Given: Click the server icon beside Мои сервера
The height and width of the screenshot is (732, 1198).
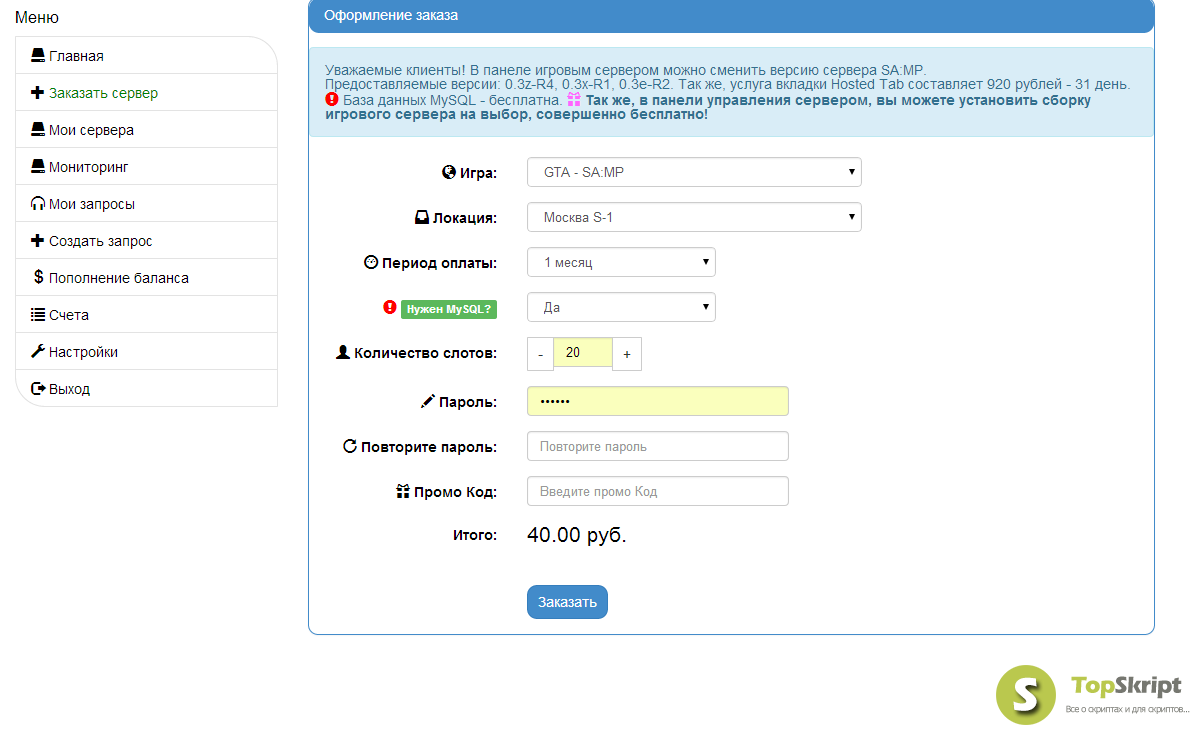Looking at the screenshot, I should pyautogui.click(x=37, y=129).
